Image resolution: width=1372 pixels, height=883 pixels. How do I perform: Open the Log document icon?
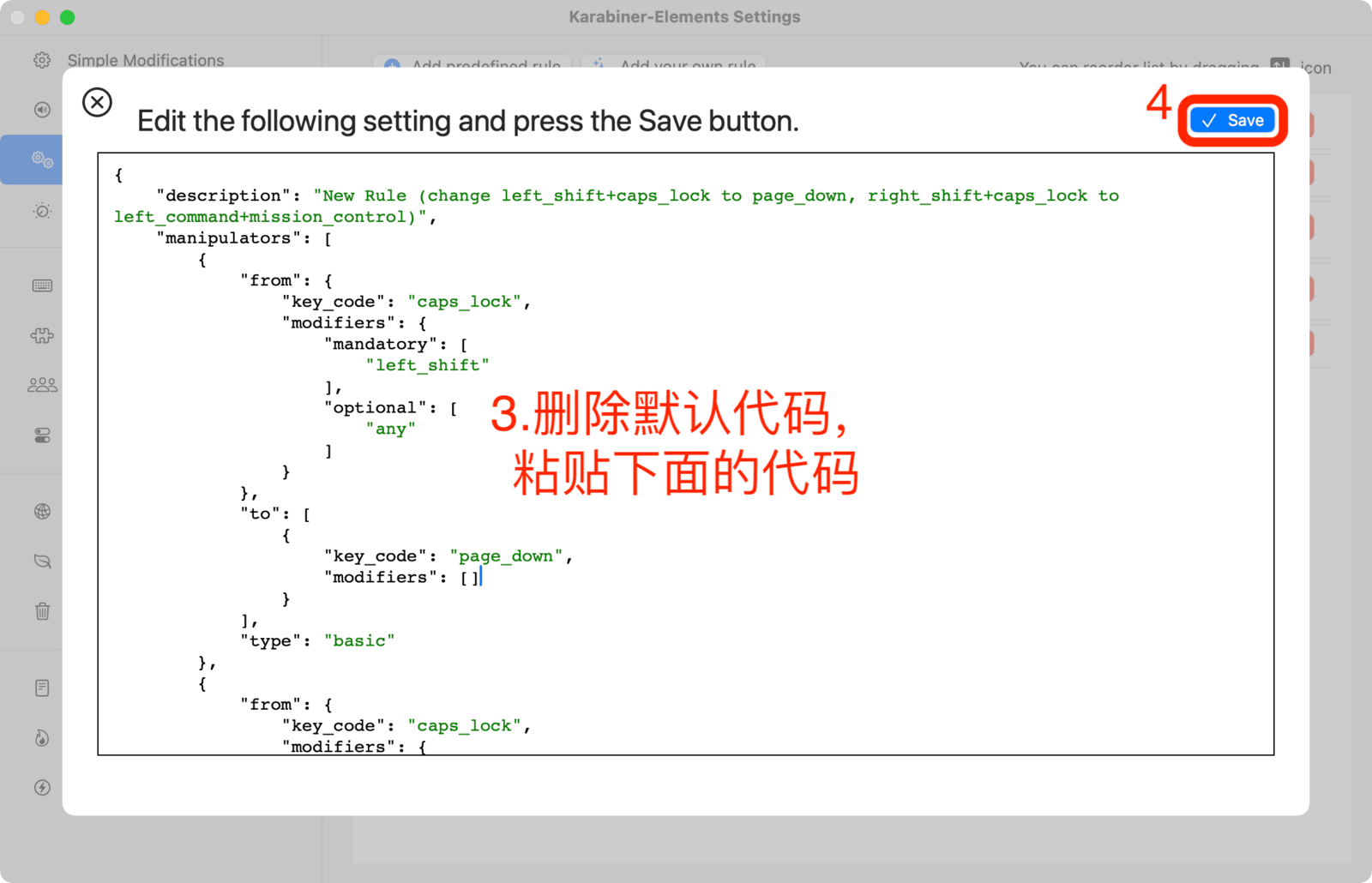[x=42, y=688]
